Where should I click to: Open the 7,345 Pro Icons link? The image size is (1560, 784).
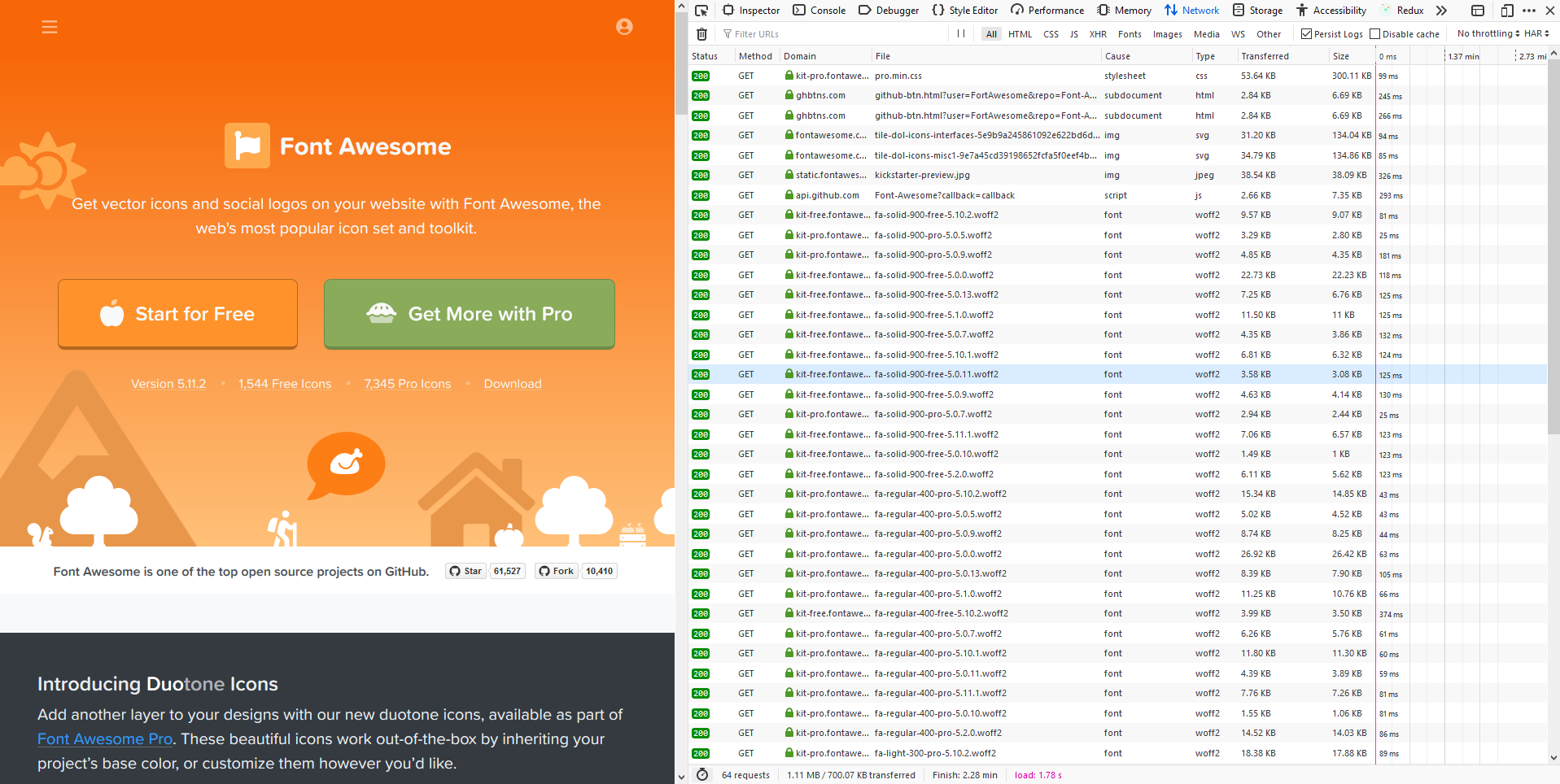[407, 384]
